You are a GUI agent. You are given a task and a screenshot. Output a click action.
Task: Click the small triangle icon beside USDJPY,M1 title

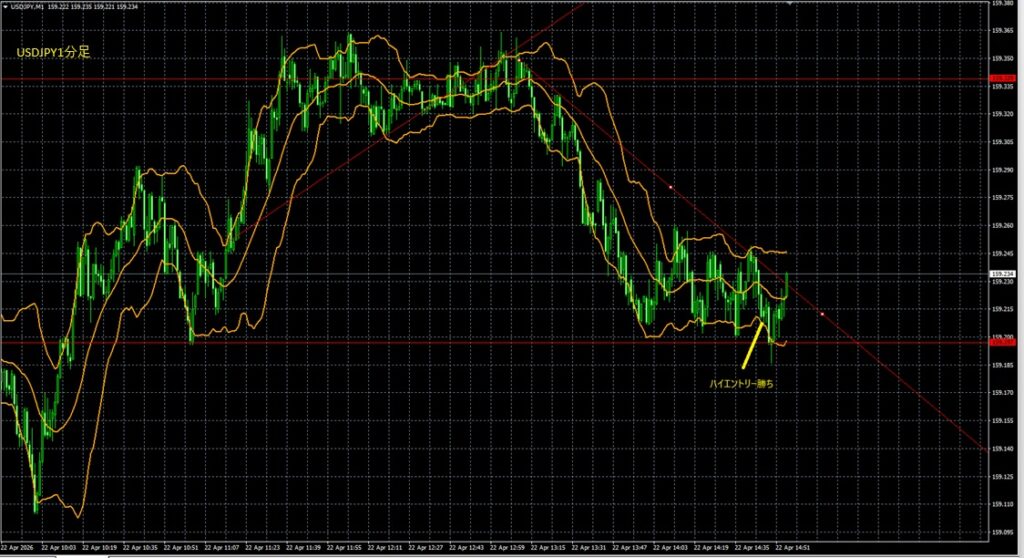(5, 7)
